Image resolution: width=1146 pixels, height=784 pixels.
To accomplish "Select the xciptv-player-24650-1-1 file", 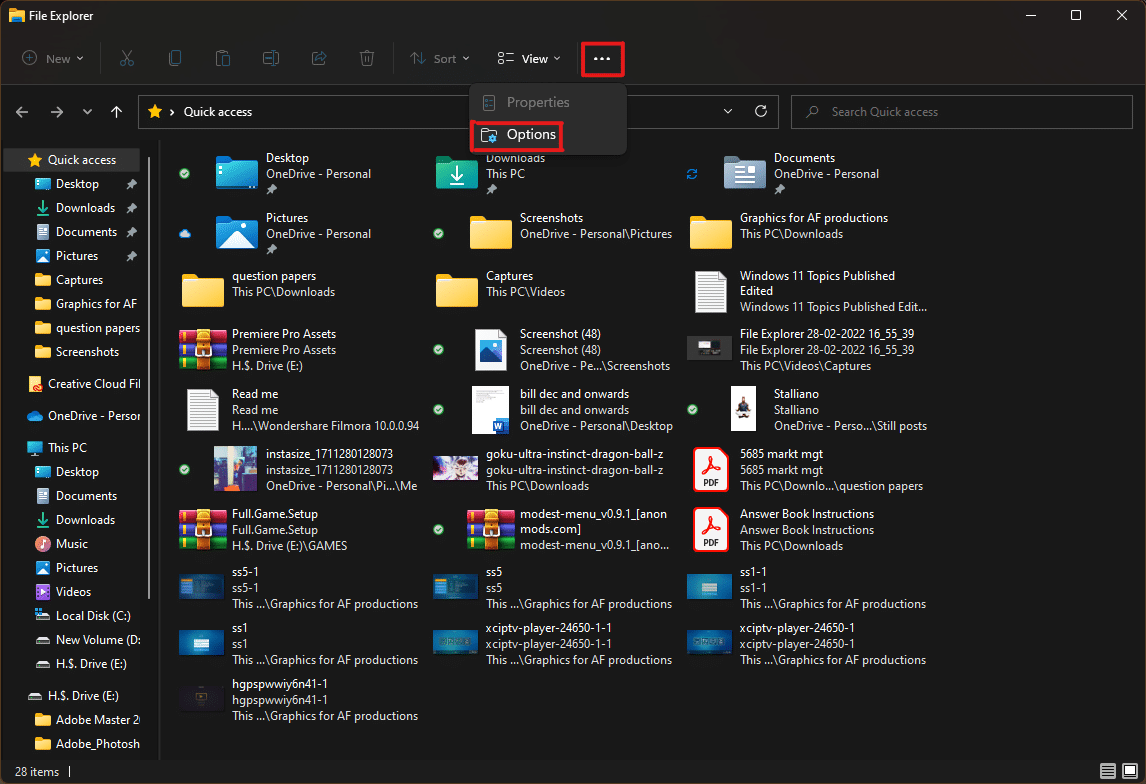I will pos(553,644).
